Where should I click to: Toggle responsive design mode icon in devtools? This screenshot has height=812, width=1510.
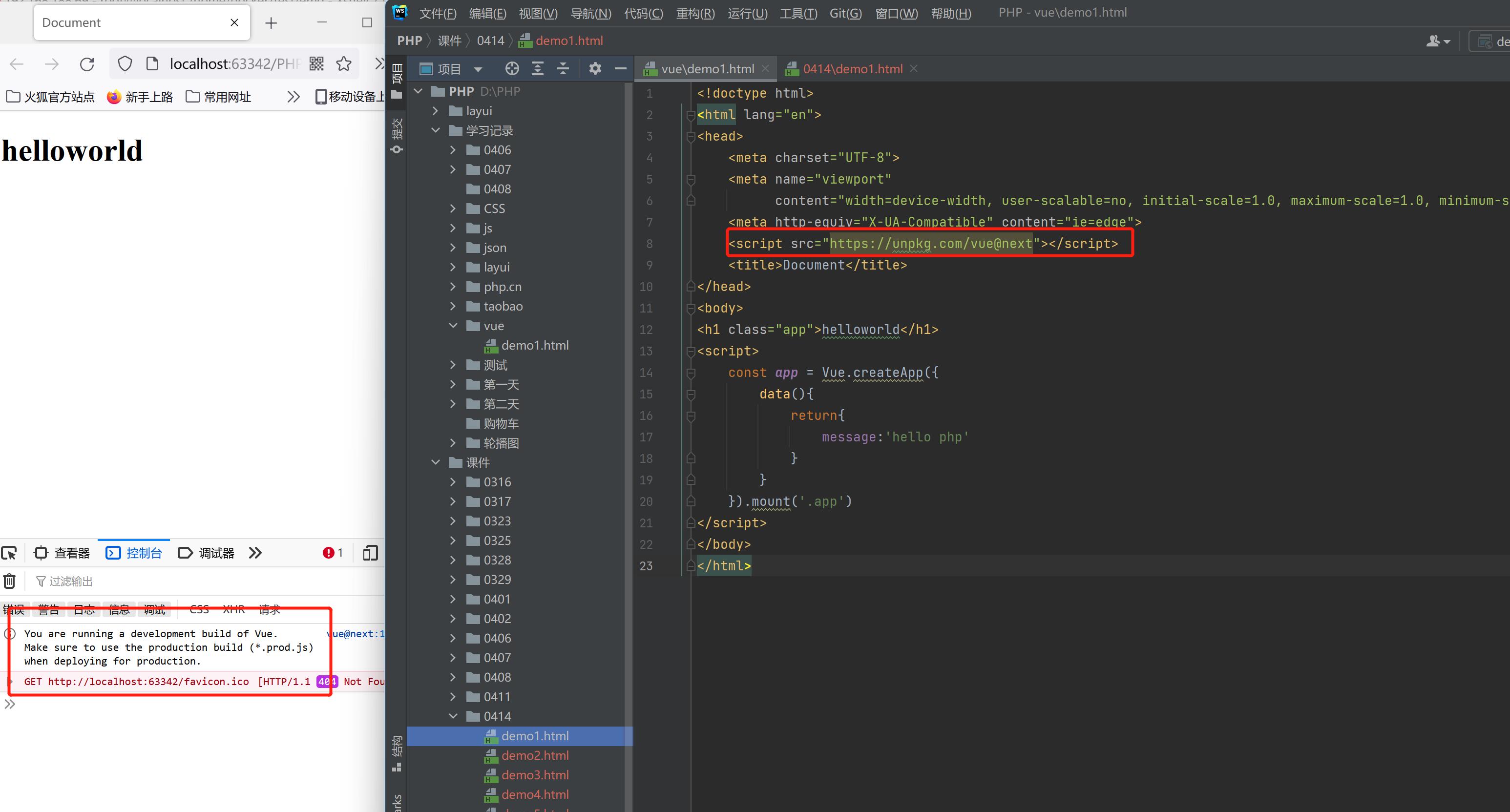371,553
